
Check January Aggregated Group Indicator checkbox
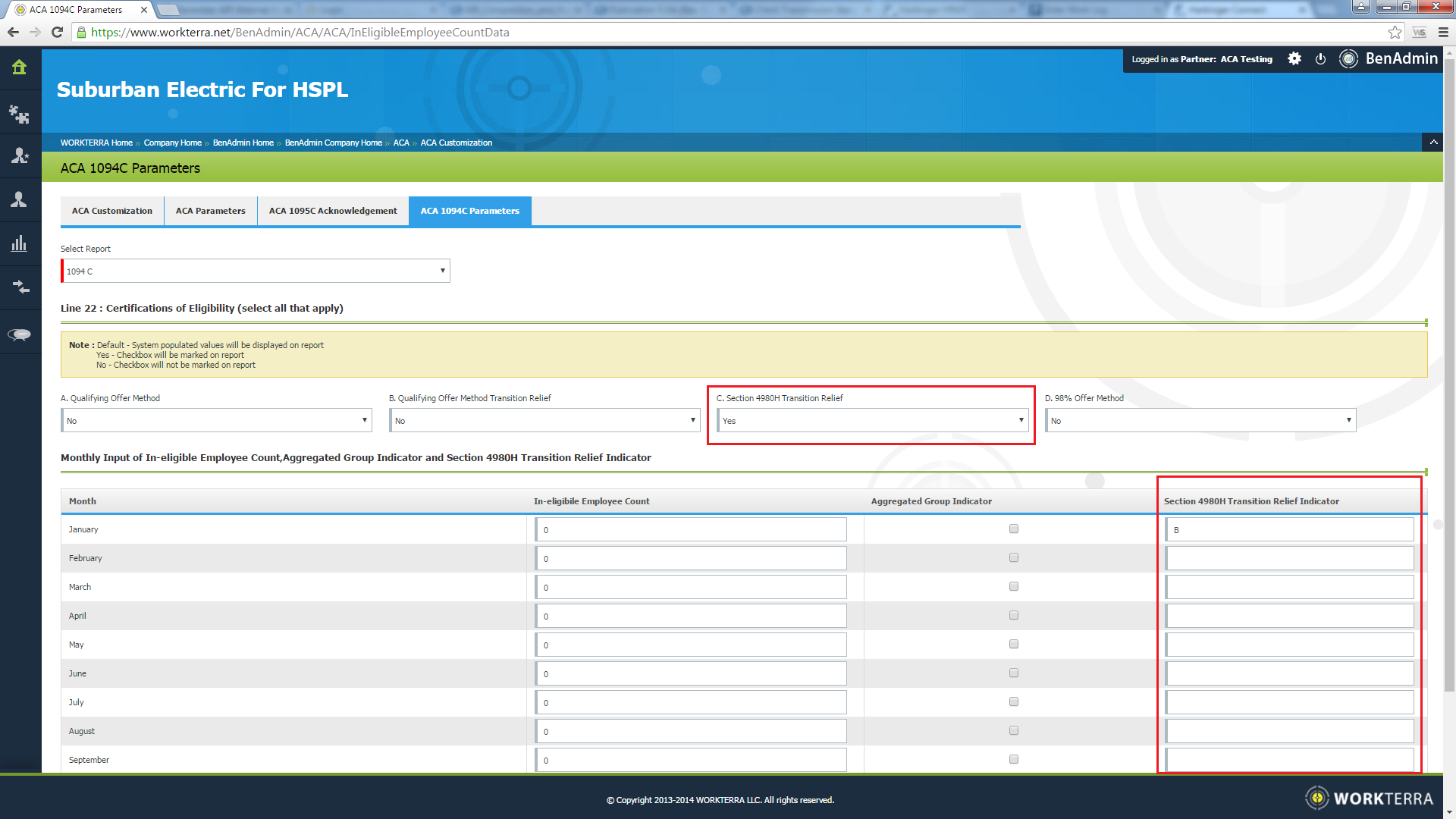click(1013, 529)
